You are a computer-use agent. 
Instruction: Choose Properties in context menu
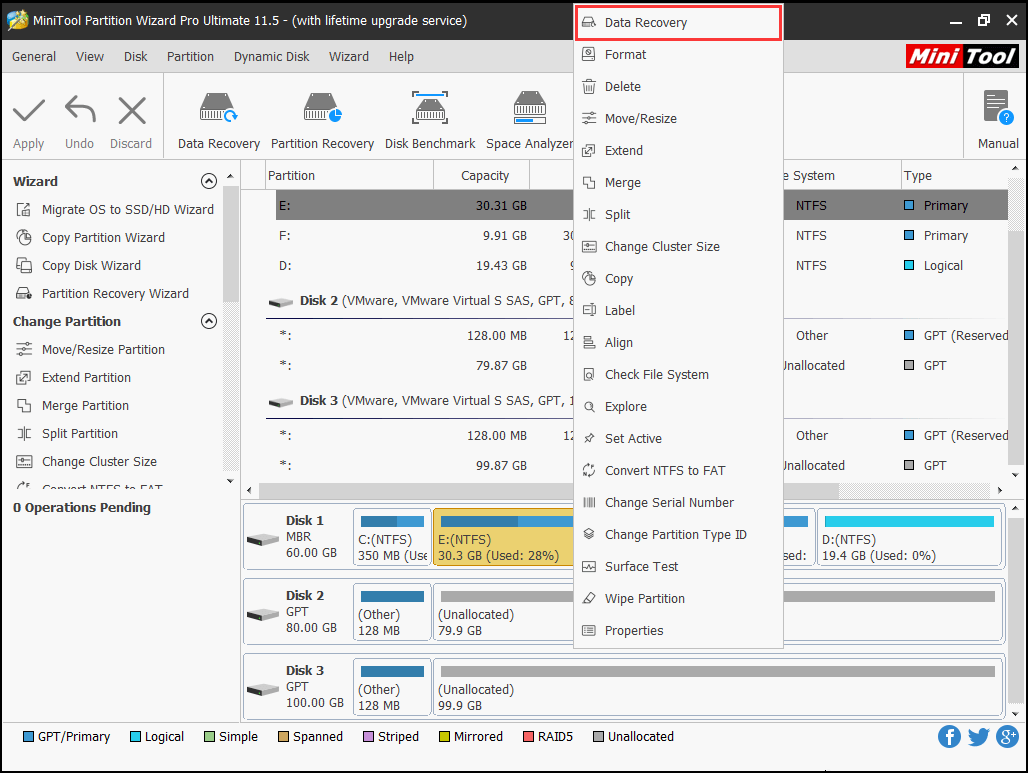(x=679, y=631)
